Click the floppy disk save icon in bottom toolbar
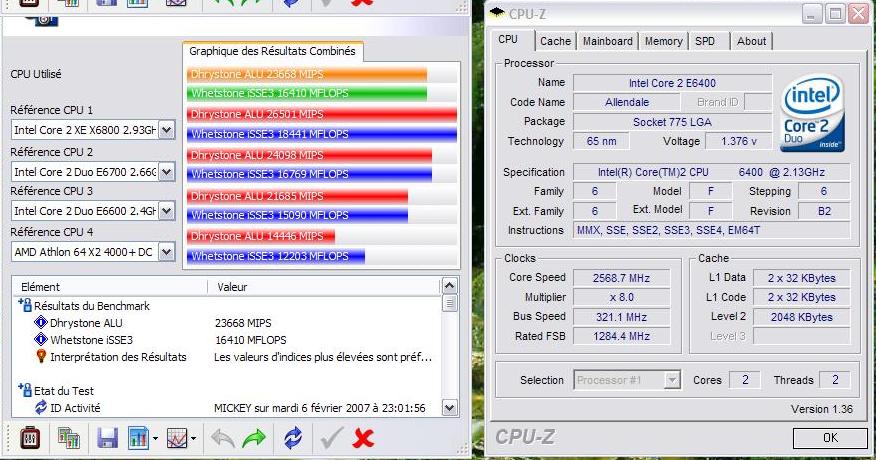The width and height of the screenshot is (876, 460). (x=107, y=438)
